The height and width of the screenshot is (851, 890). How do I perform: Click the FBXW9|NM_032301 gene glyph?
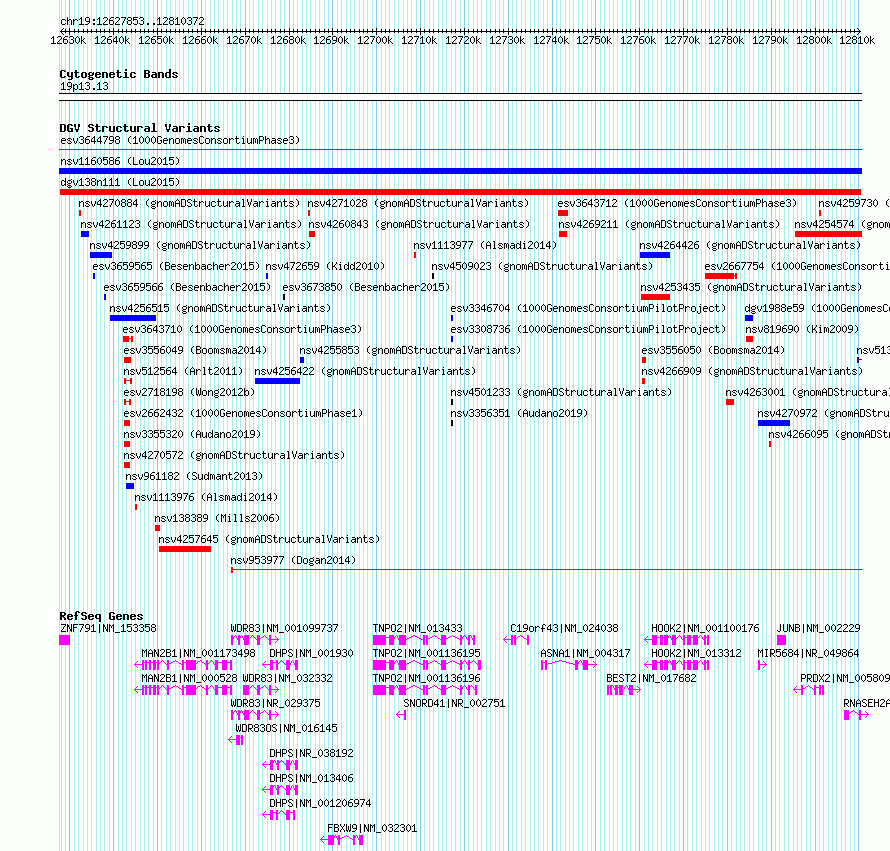click(342, 840)
